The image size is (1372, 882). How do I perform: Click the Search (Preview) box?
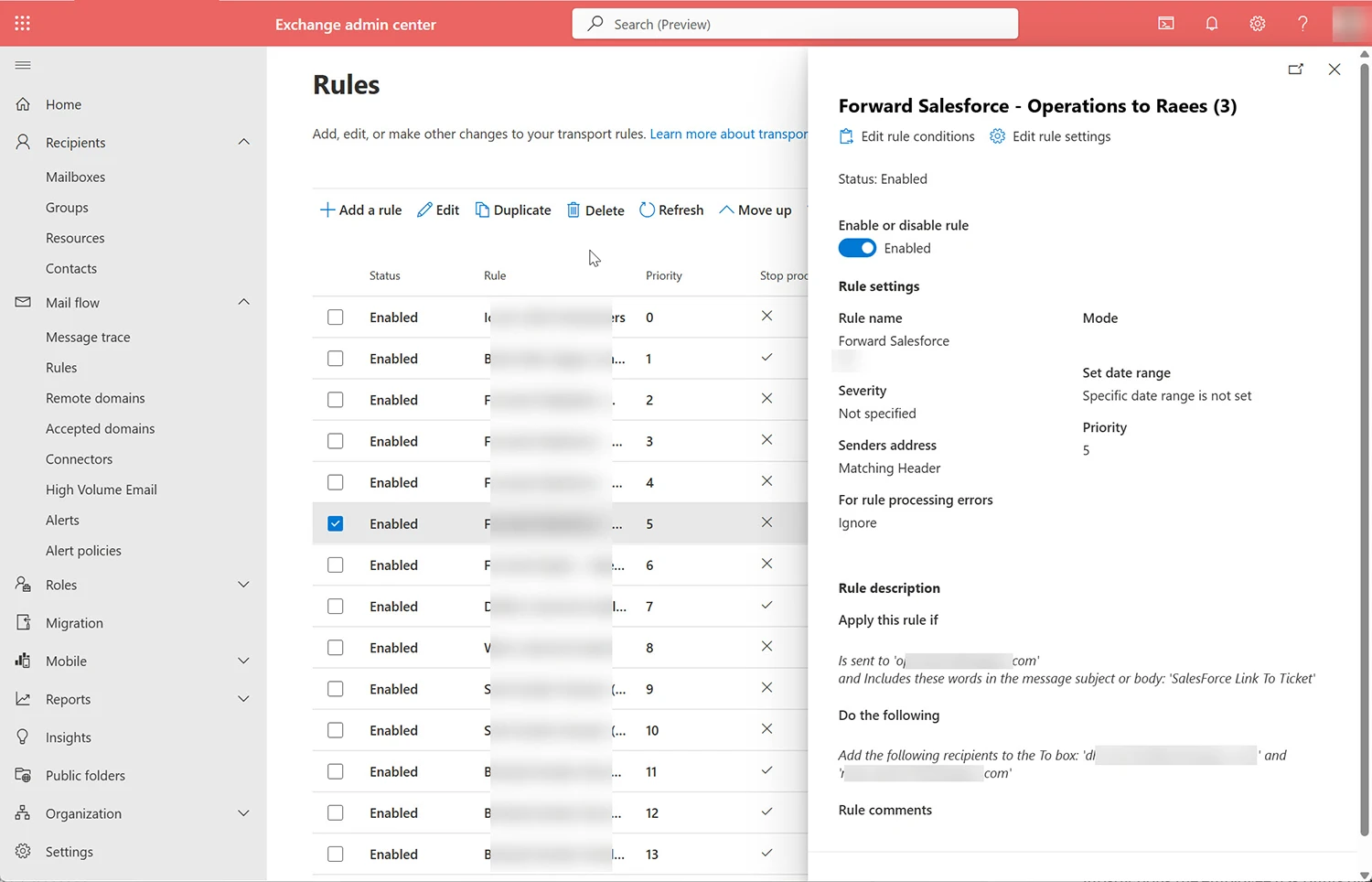(x=795, y=24)
